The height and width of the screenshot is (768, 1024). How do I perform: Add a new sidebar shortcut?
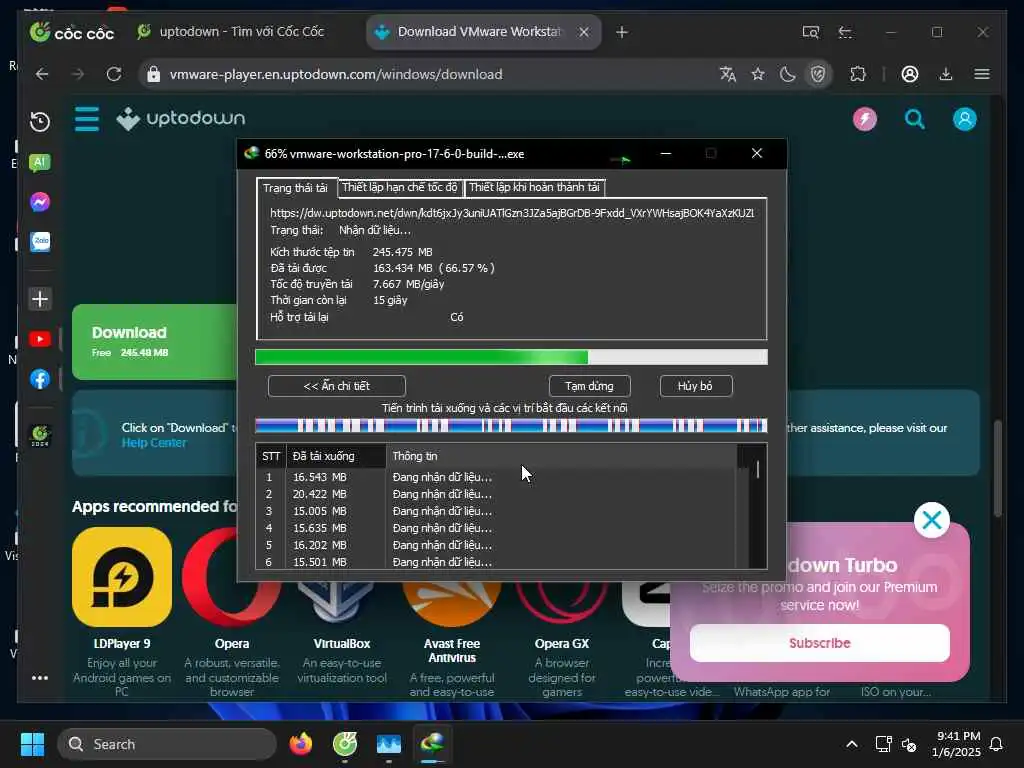tap(40, 299)
